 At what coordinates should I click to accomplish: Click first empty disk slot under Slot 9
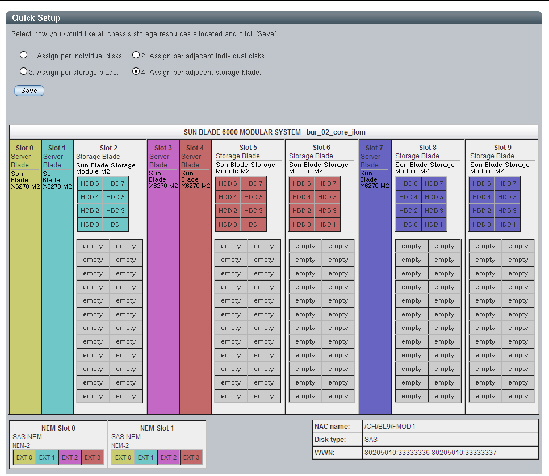click(x=485, y=246)
